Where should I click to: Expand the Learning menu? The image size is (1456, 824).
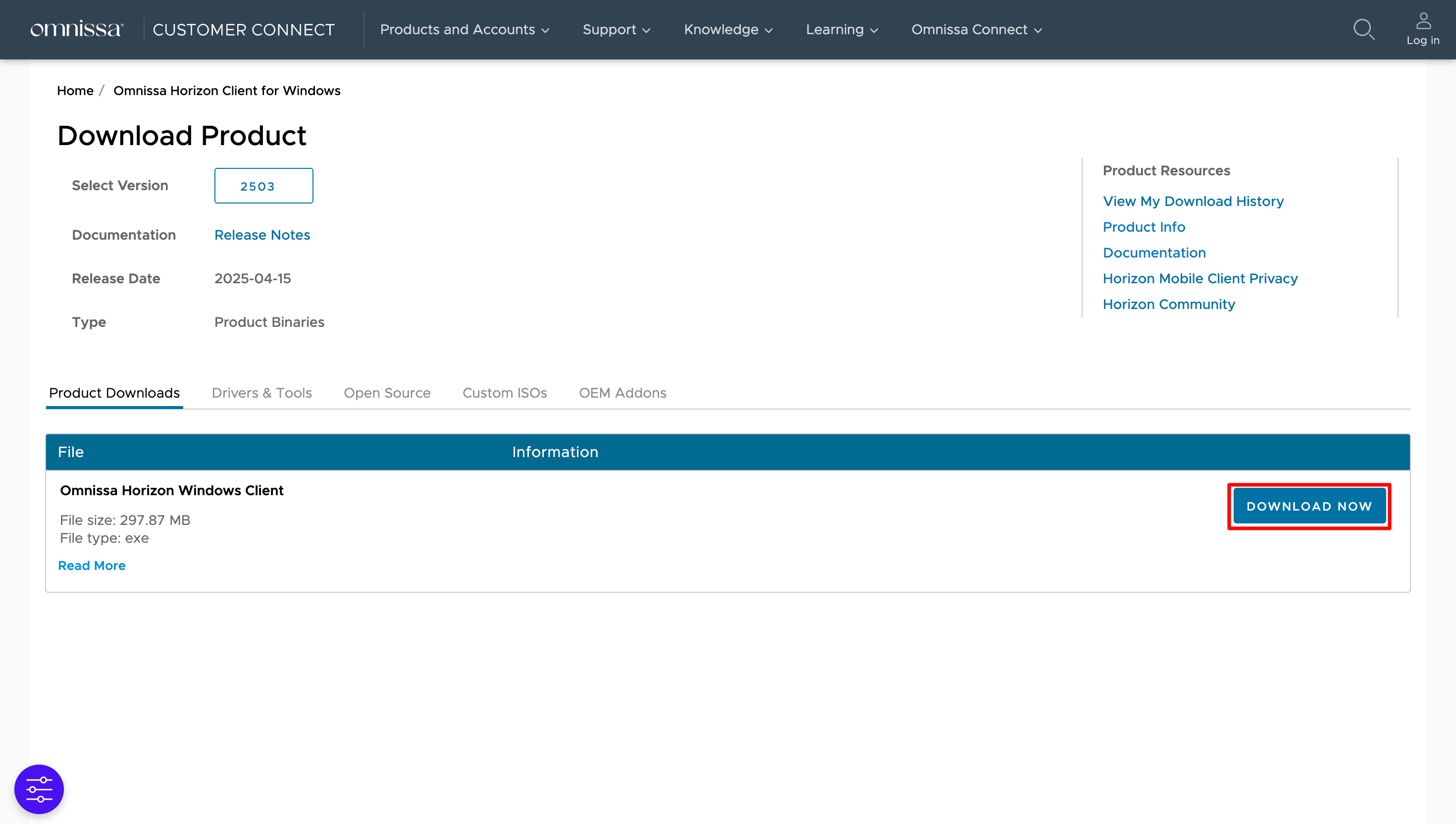[841, 29]
